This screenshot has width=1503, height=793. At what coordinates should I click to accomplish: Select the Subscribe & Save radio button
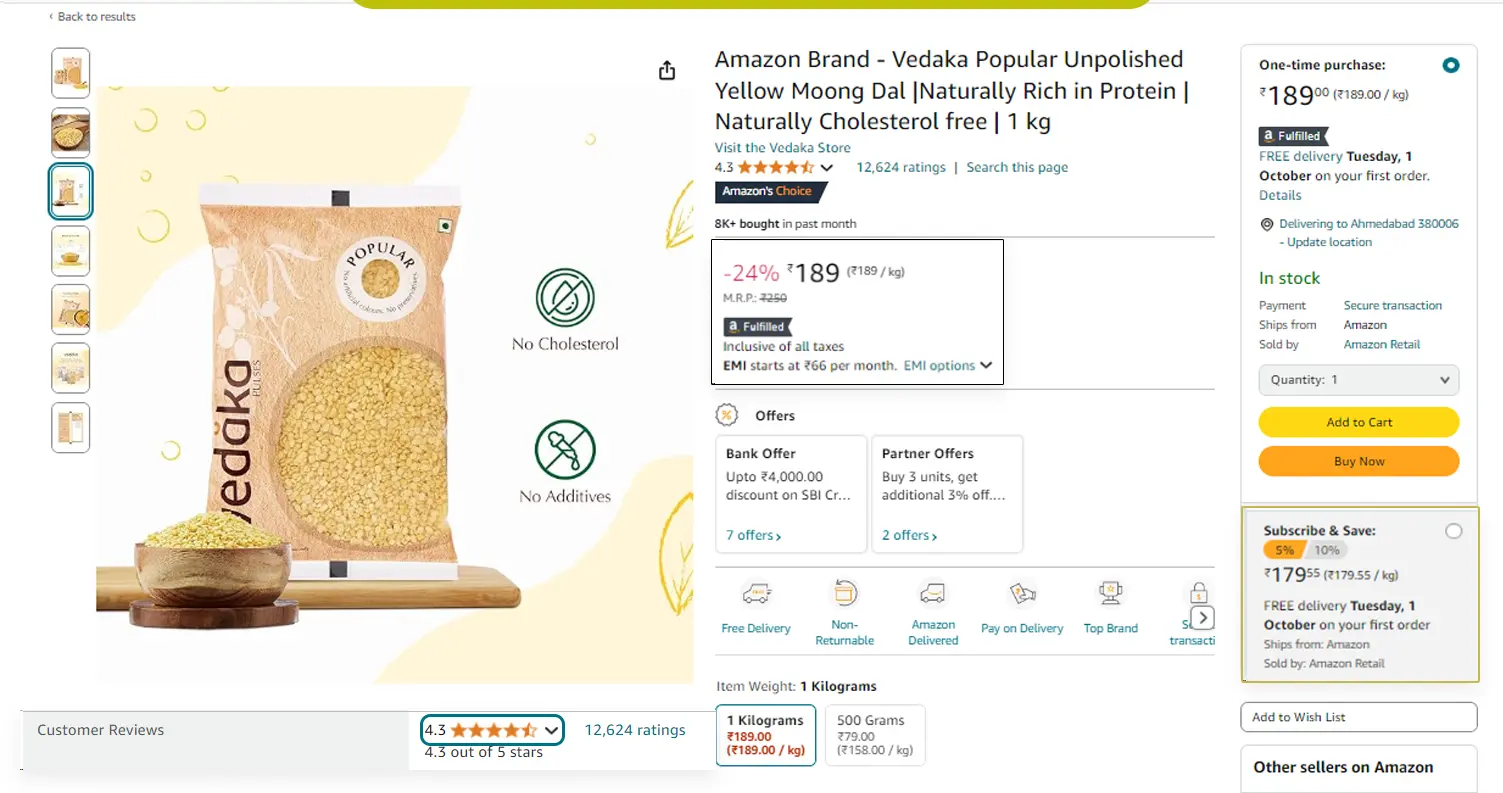tap(1453, 531)
